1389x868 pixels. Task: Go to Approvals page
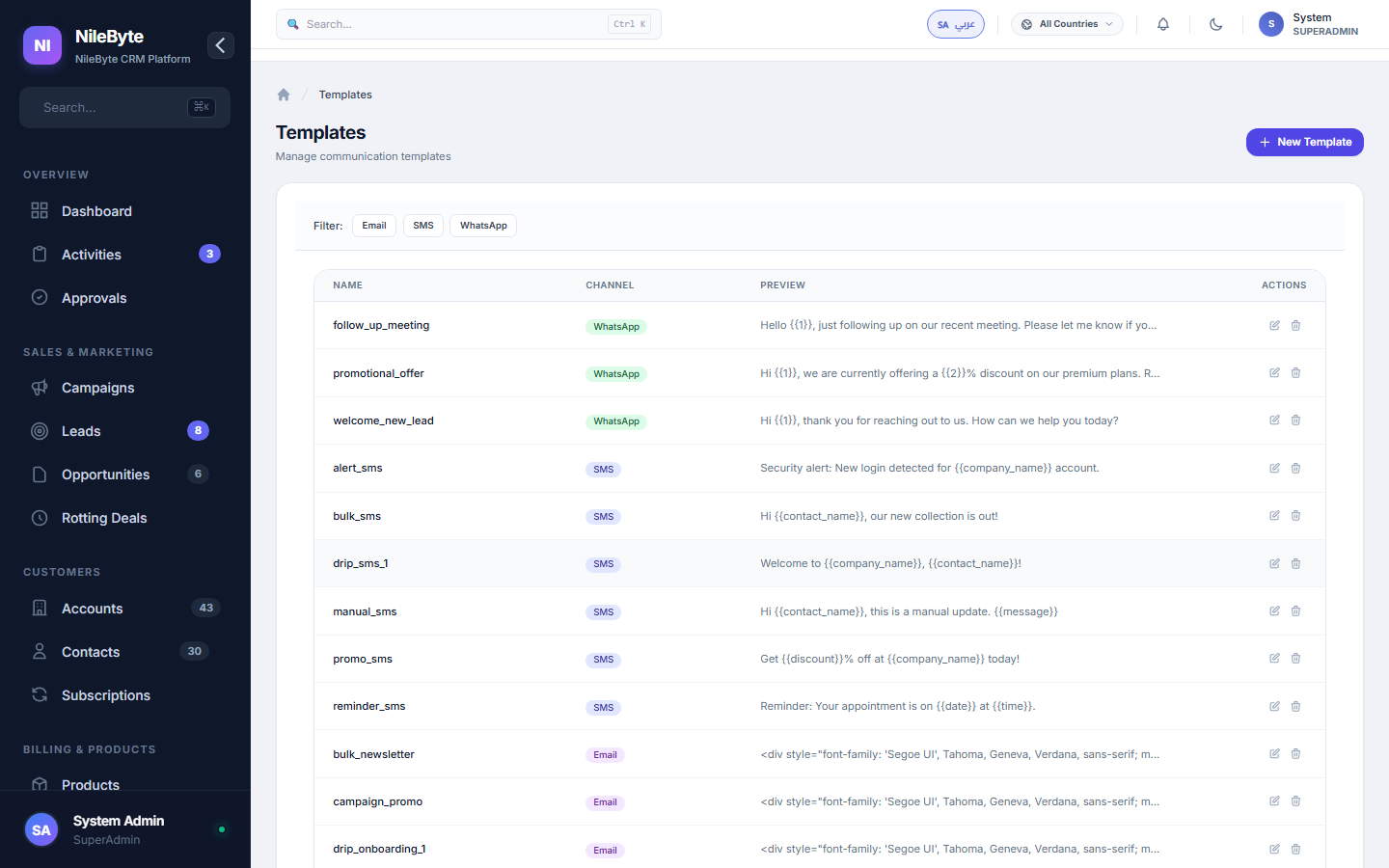pos(125,298)
